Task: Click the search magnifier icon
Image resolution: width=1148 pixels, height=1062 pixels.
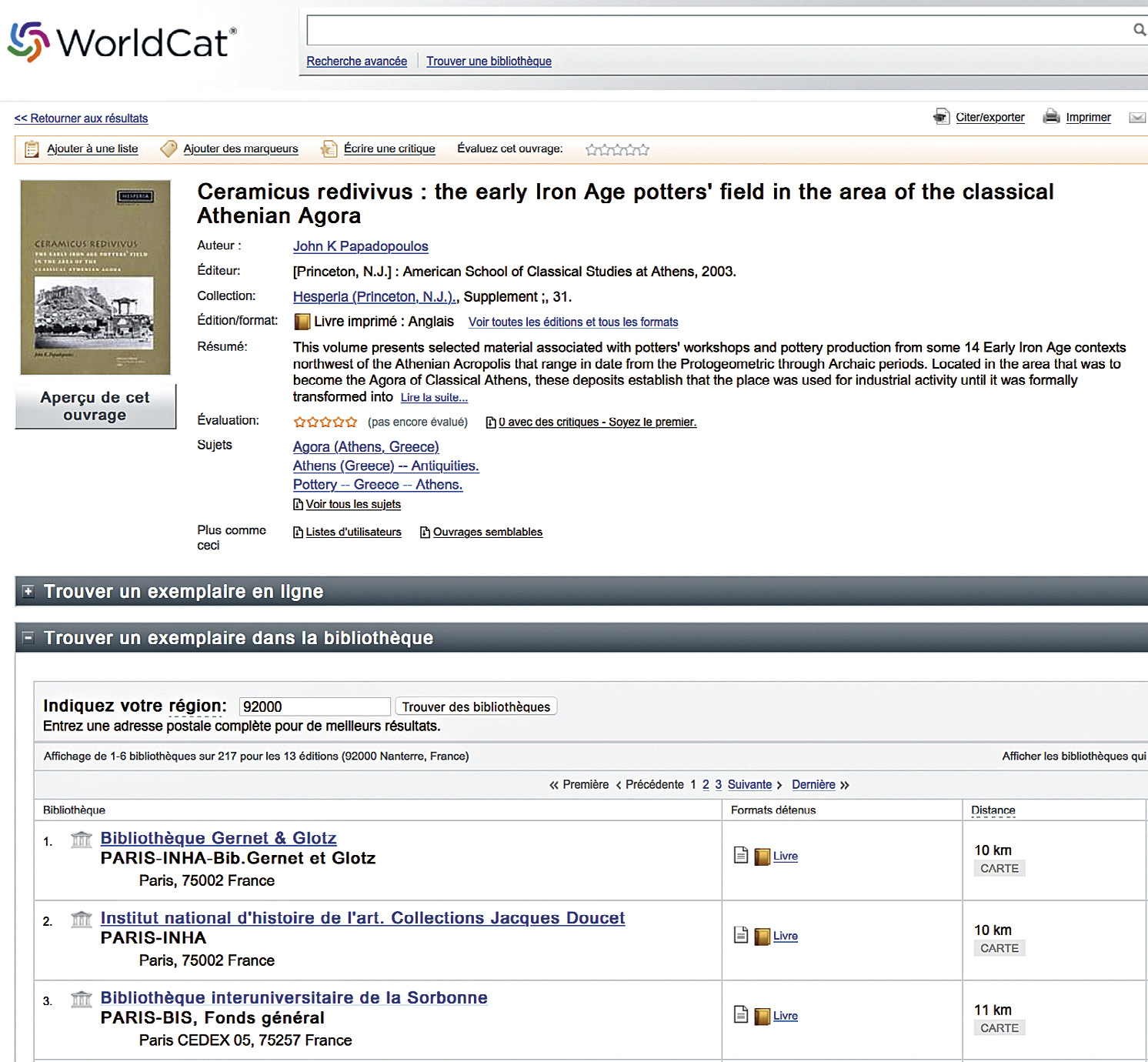Action: point(1140,30)
